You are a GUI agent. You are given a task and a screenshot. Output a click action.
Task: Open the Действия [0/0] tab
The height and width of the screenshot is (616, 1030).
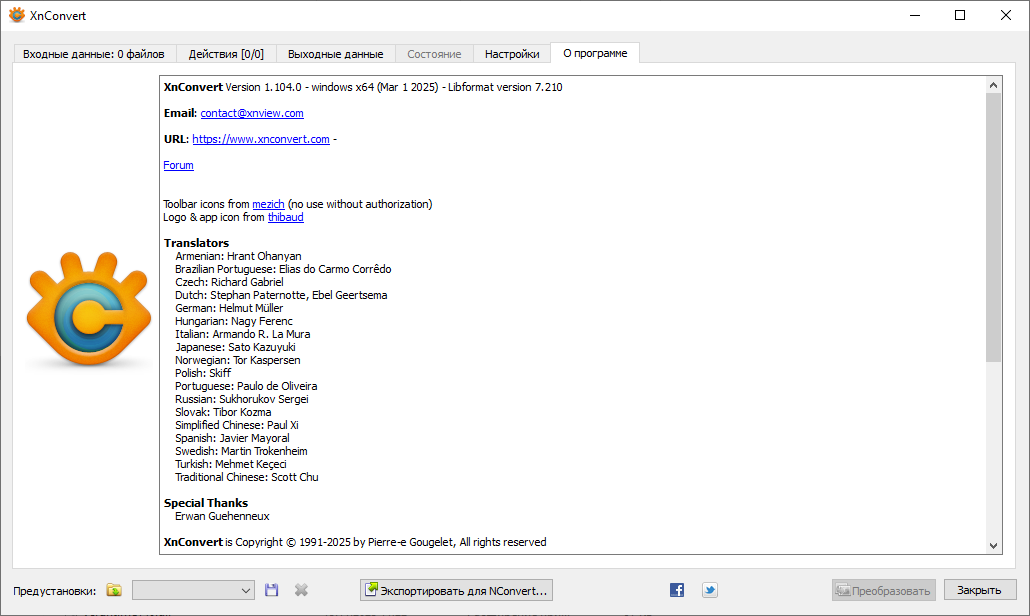tap(226, 54)
